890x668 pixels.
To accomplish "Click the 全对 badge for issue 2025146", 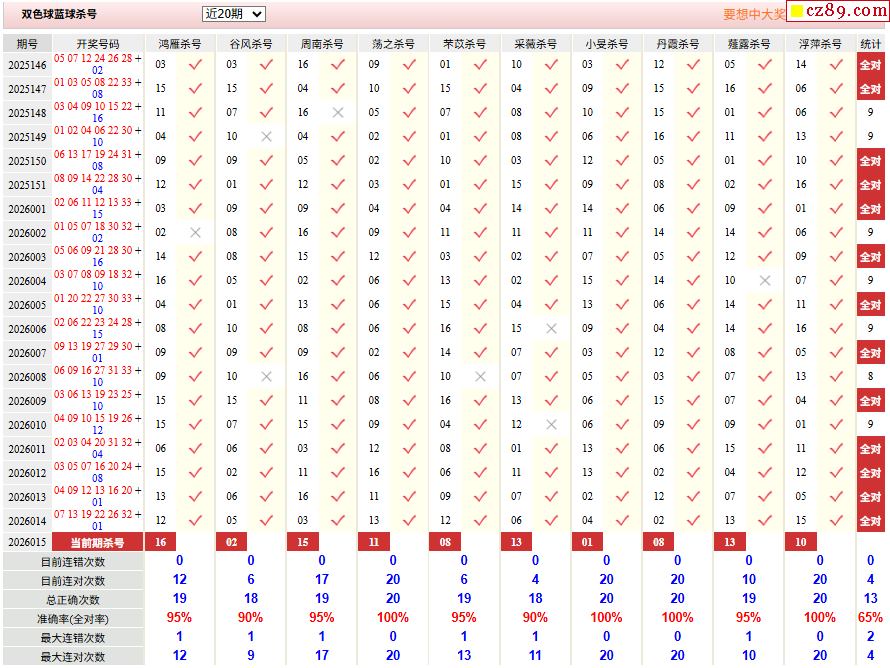I will pyautogui.click(x=870, y=65).
